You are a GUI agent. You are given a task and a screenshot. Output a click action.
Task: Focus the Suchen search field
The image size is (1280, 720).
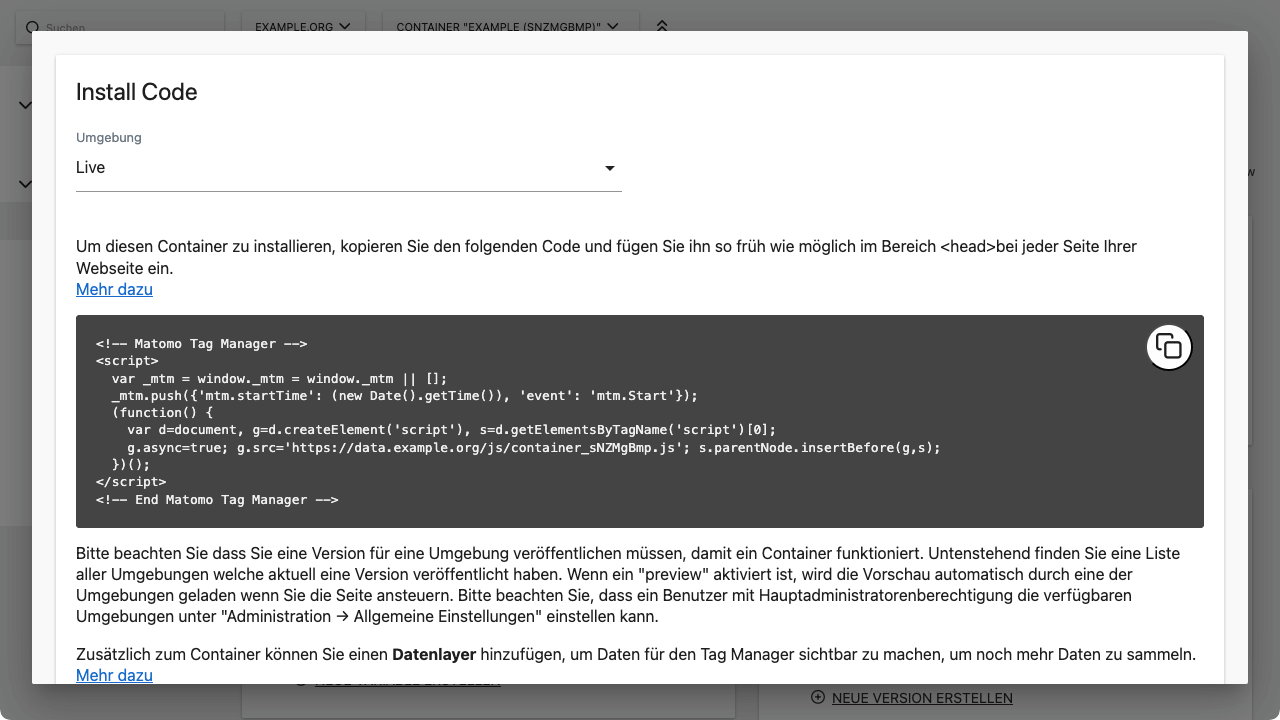pos(120,27)
